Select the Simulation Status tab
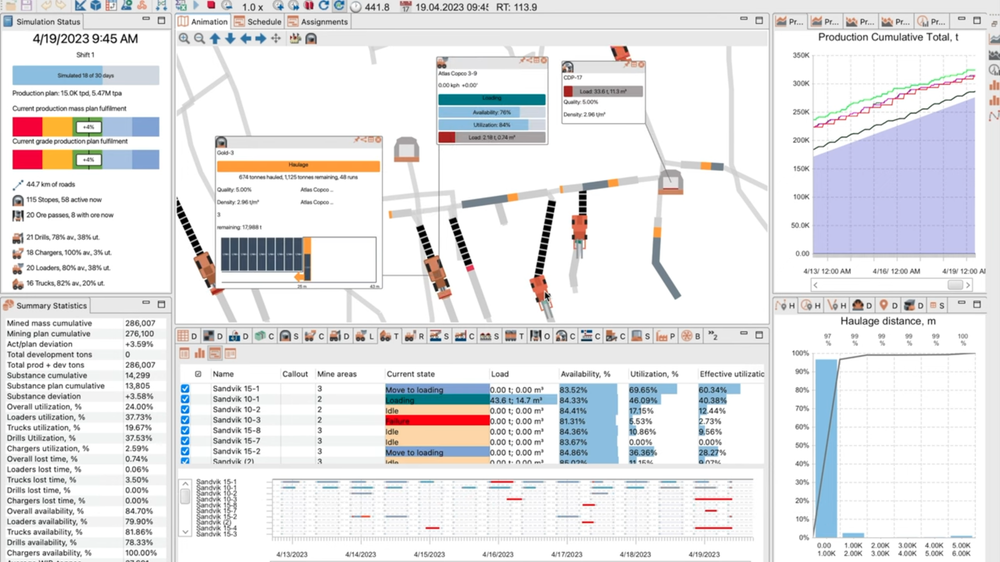Screen dimensions: 1000x562 click(x=42, y=22)
